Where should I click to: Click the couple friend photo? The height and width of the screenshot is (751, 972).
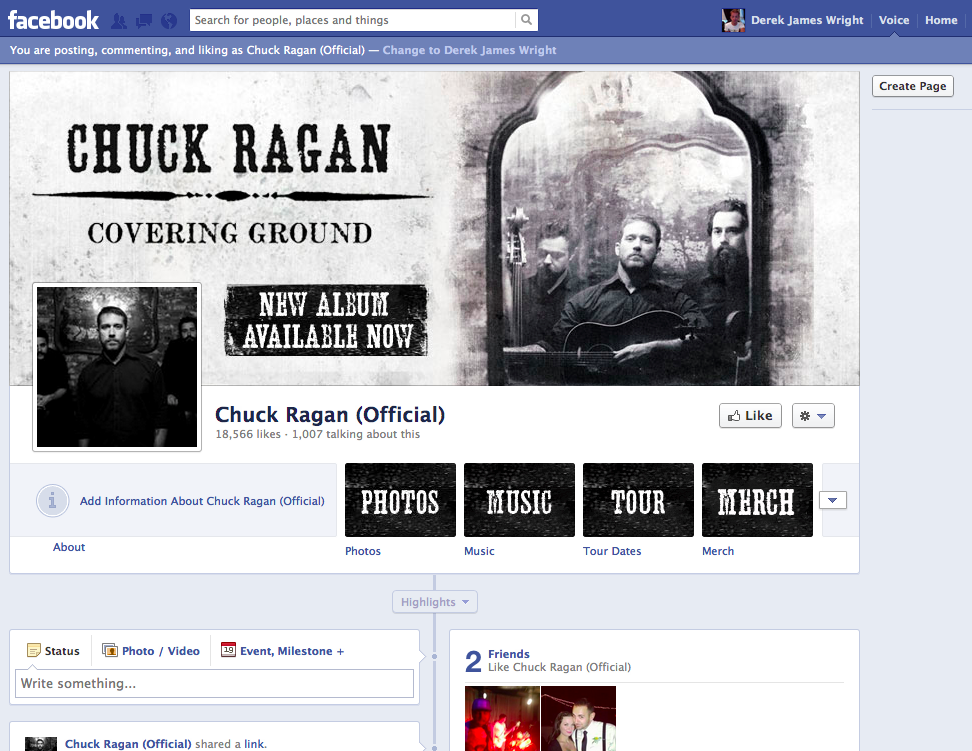coord(578,718)
